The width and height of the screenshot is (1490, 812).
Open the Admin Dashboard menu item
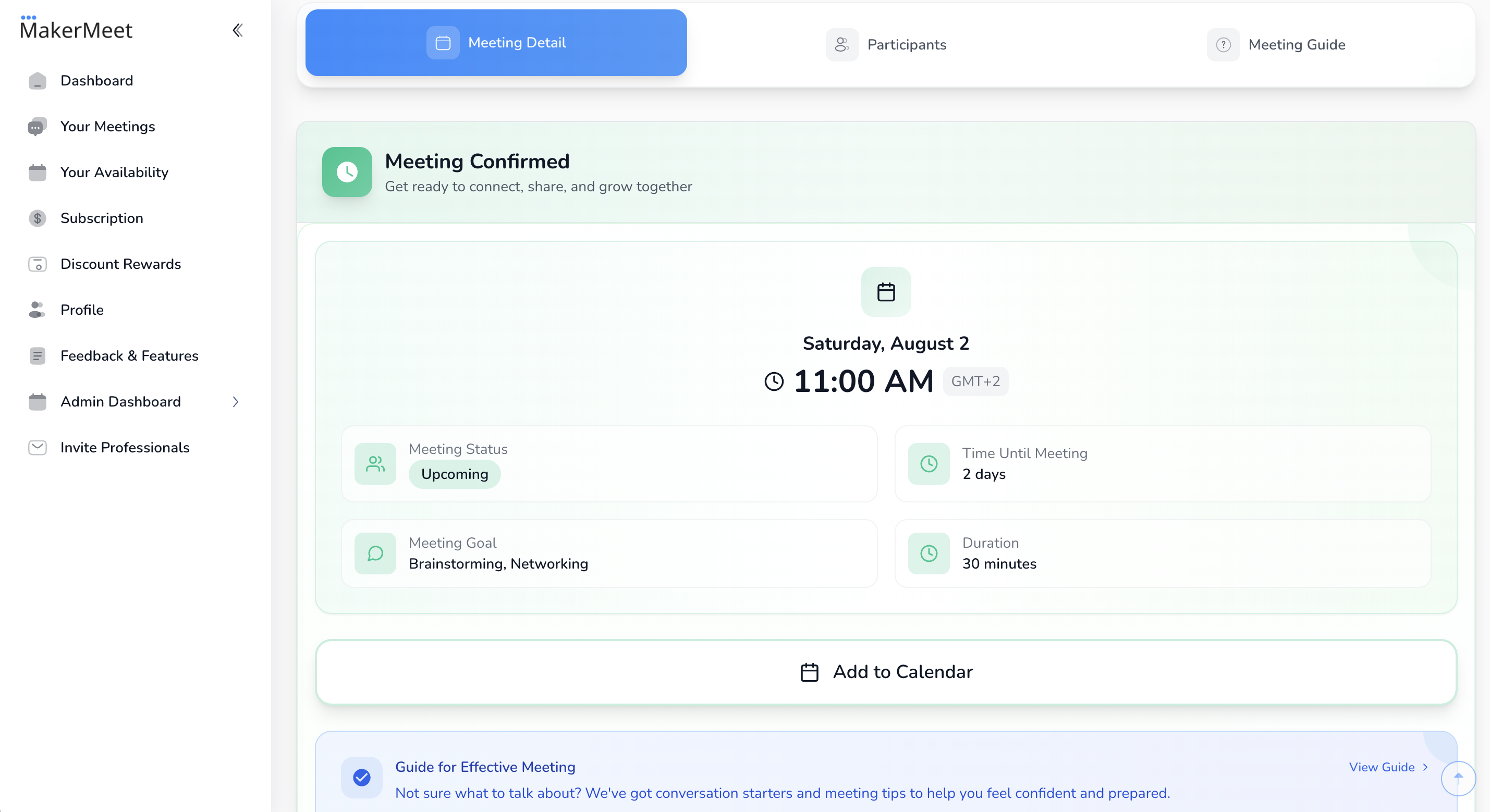[120, 402]
